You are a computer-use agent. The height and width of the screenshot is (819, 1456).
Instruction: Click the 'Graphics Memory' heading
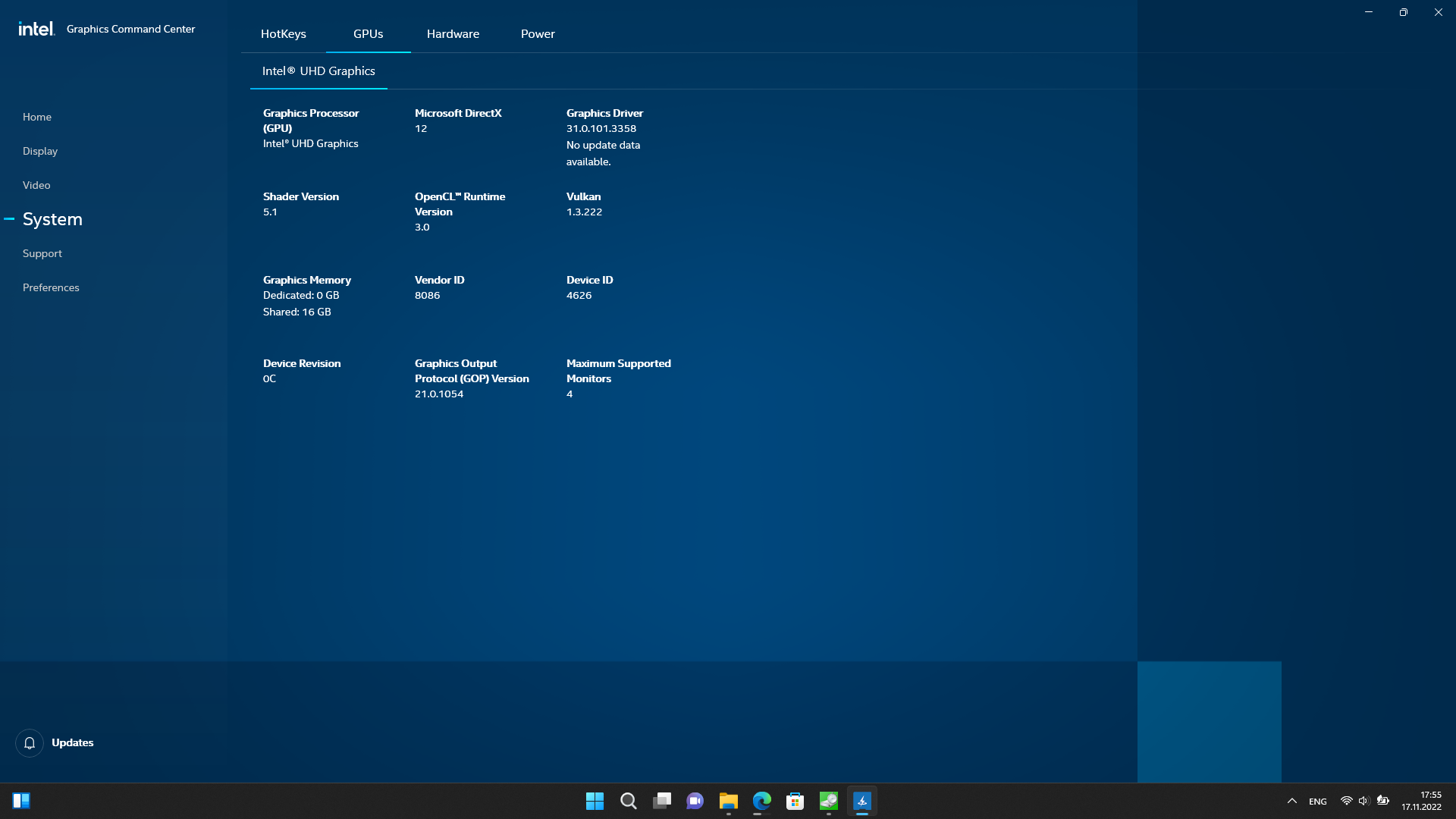(307, 280)
